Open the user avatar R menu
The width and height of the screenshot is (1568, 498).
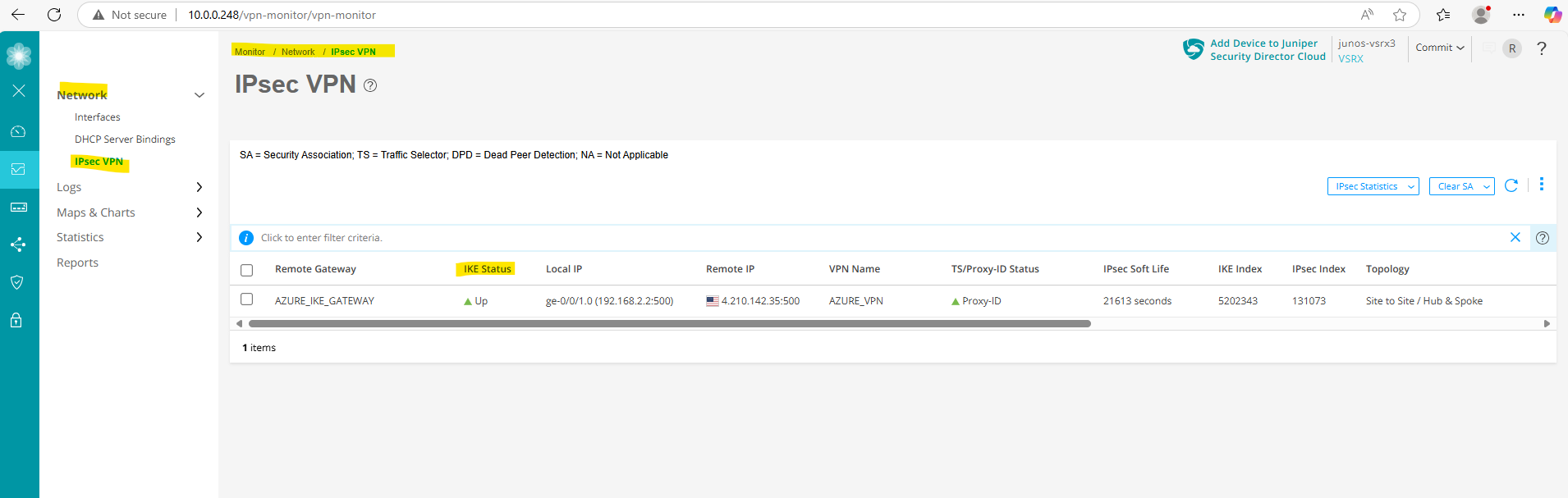[1512, 48]
